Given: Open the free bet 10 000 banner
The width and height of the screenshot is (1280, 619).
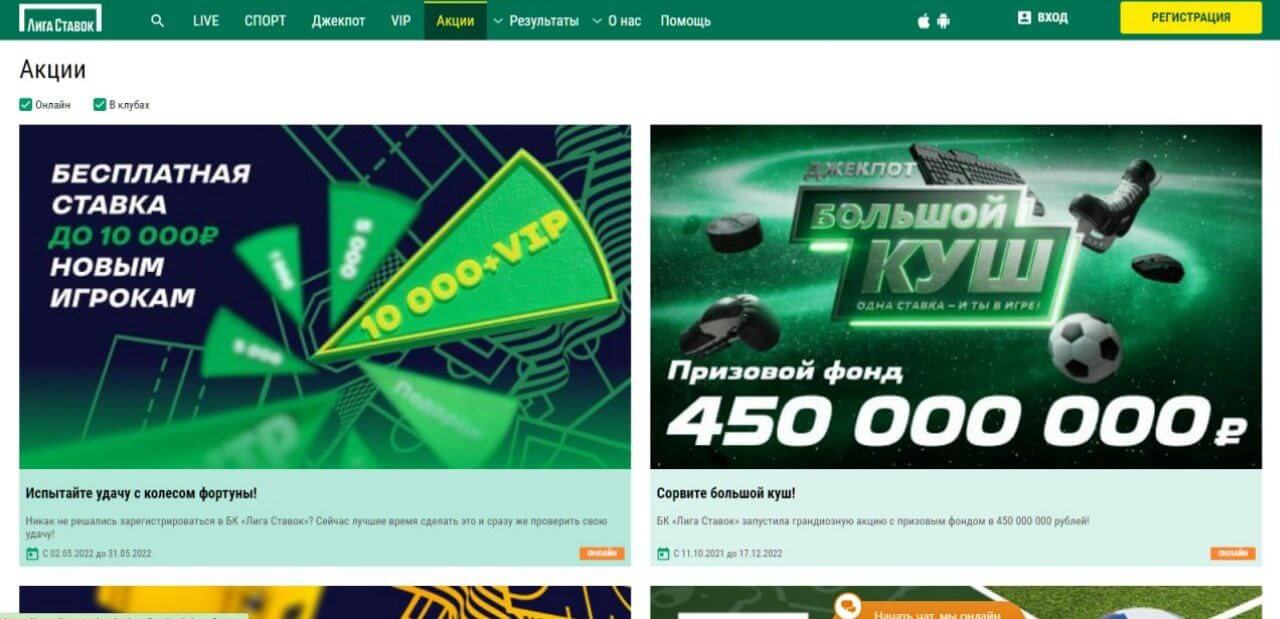Looking at the screenshot, I should coord(325,296).
